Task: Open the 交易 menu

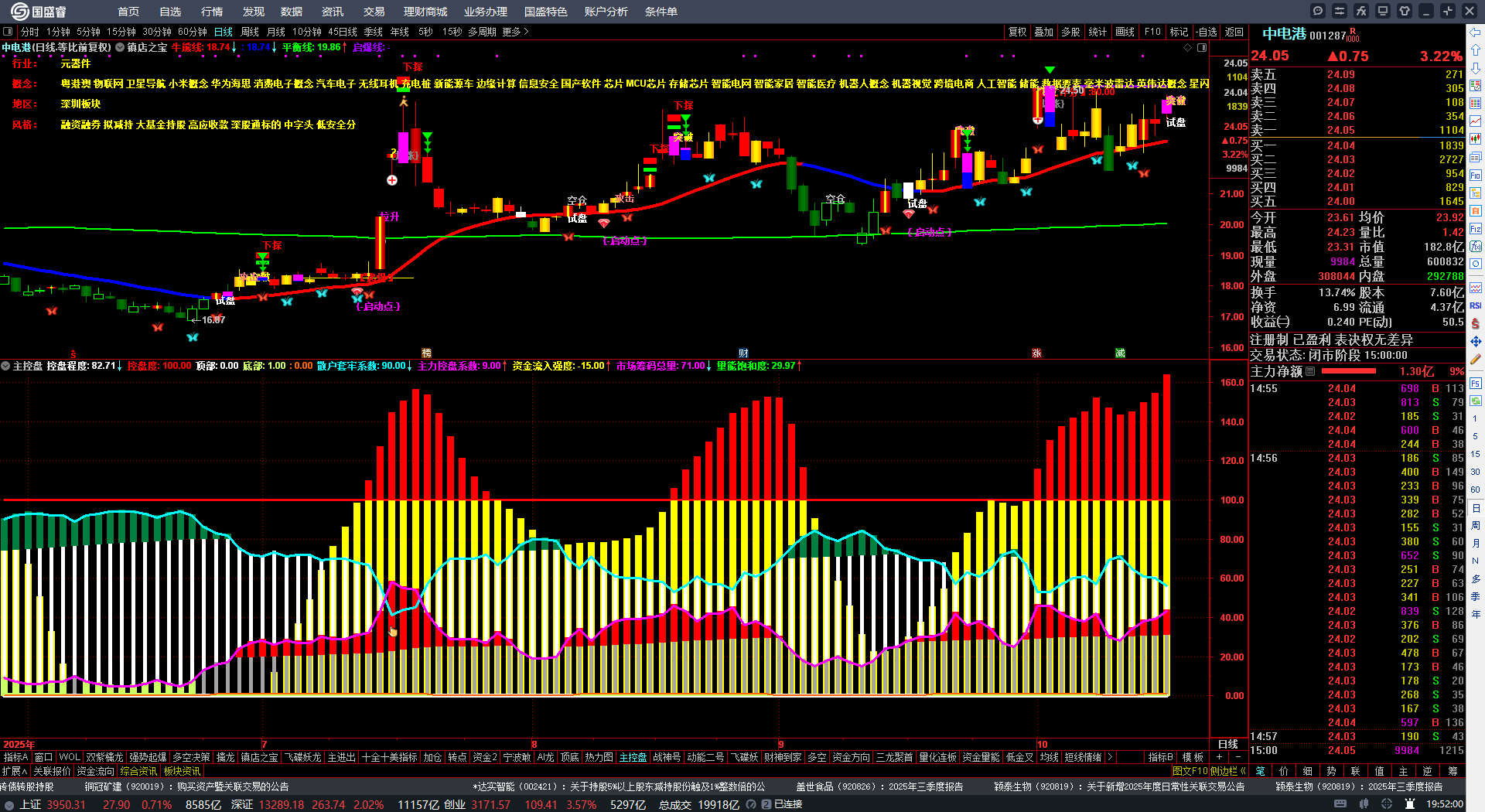Action: (374, 12)
